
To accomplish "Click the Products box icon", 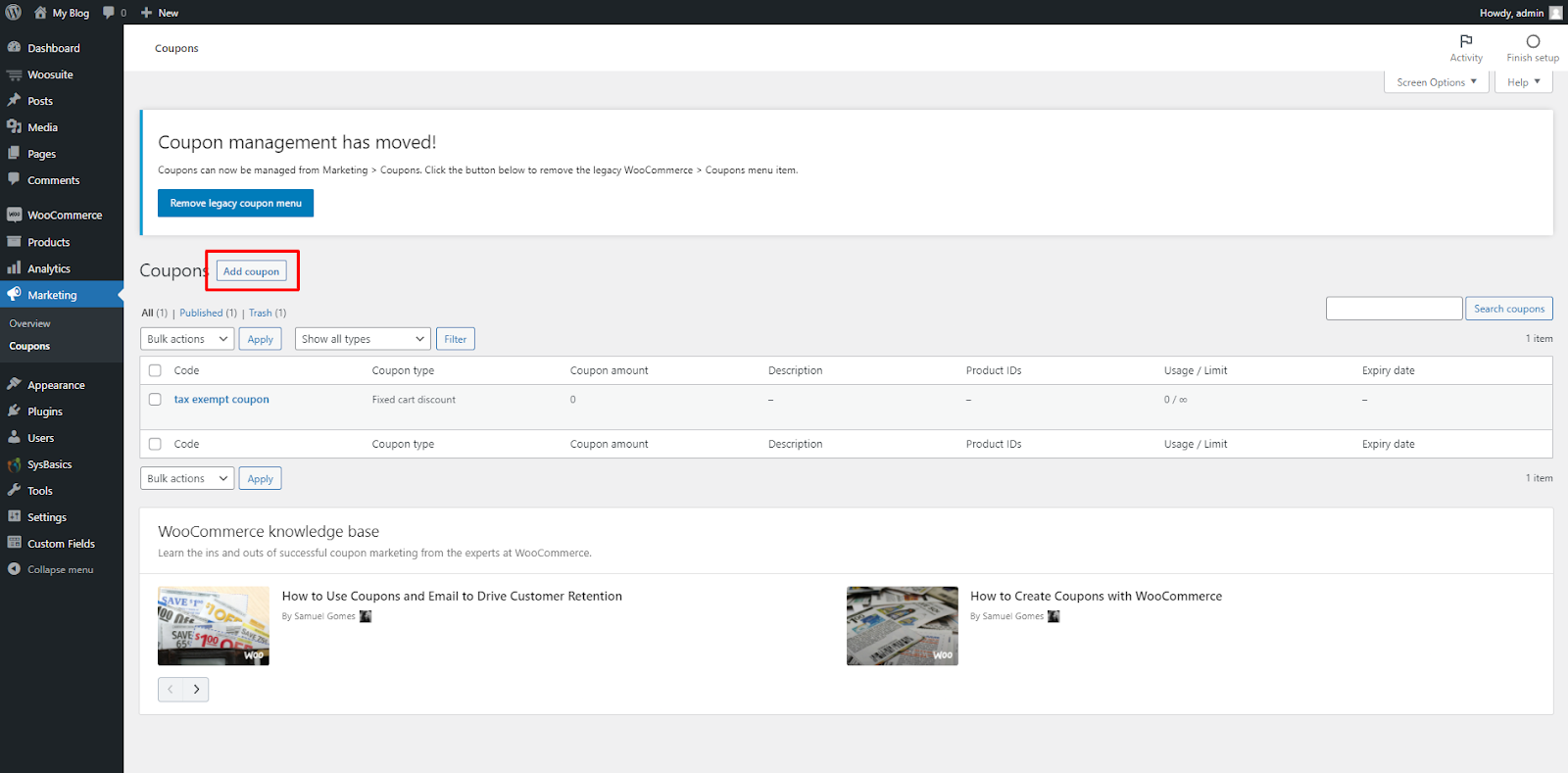I will [x=14, y=241].
